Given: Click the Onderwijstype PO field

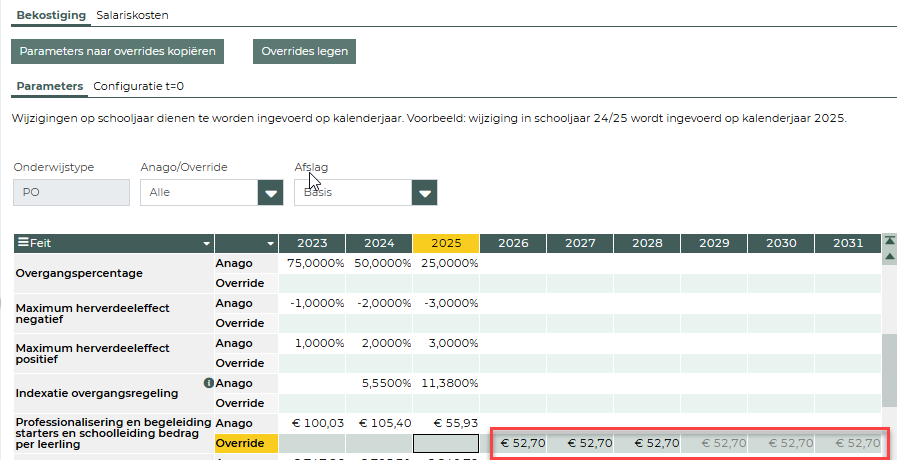Looking at the screenshot, I should click(72, 192).
